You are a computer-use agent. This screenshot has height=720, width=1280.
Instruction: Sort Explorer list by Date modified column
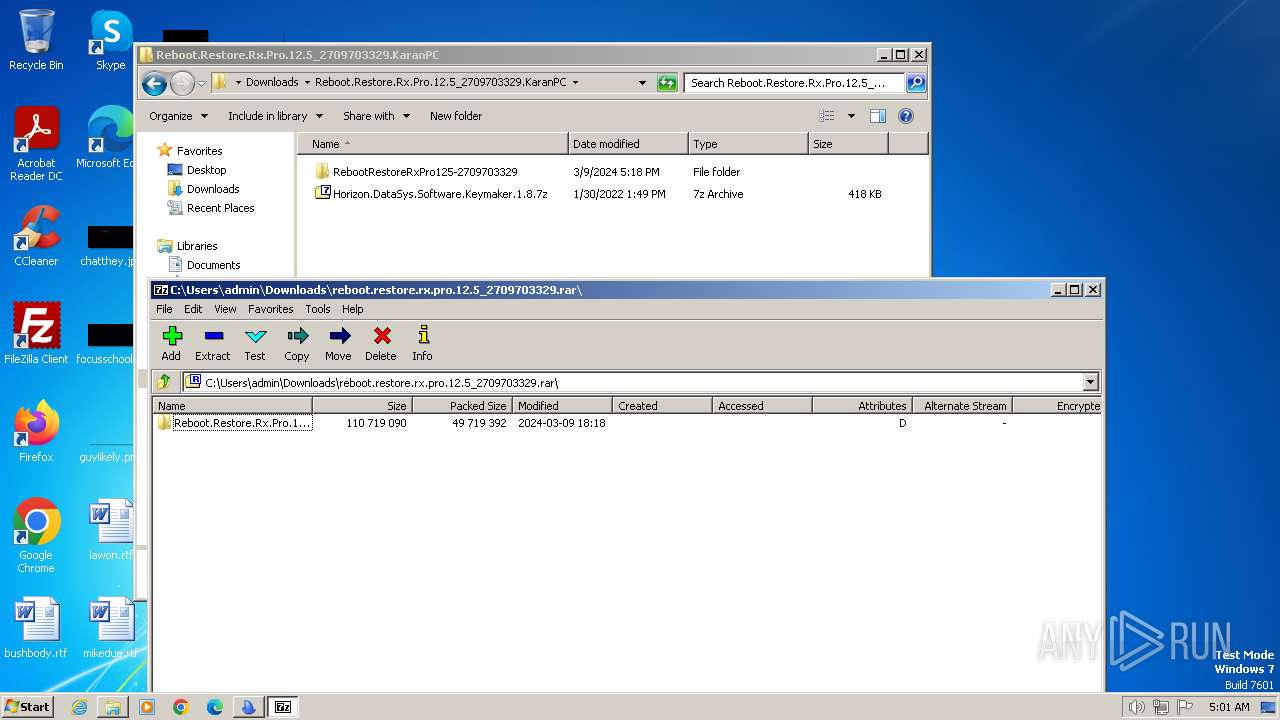628,144
